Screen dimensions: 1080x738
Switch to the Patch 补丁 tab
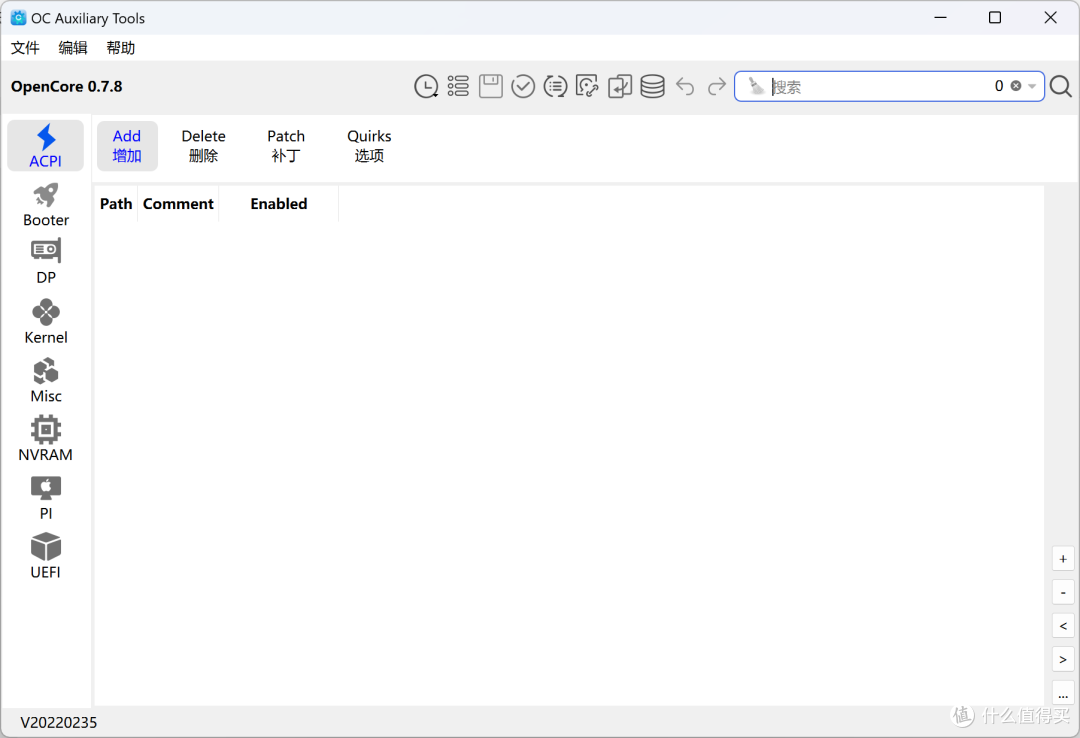click(286, 146)
